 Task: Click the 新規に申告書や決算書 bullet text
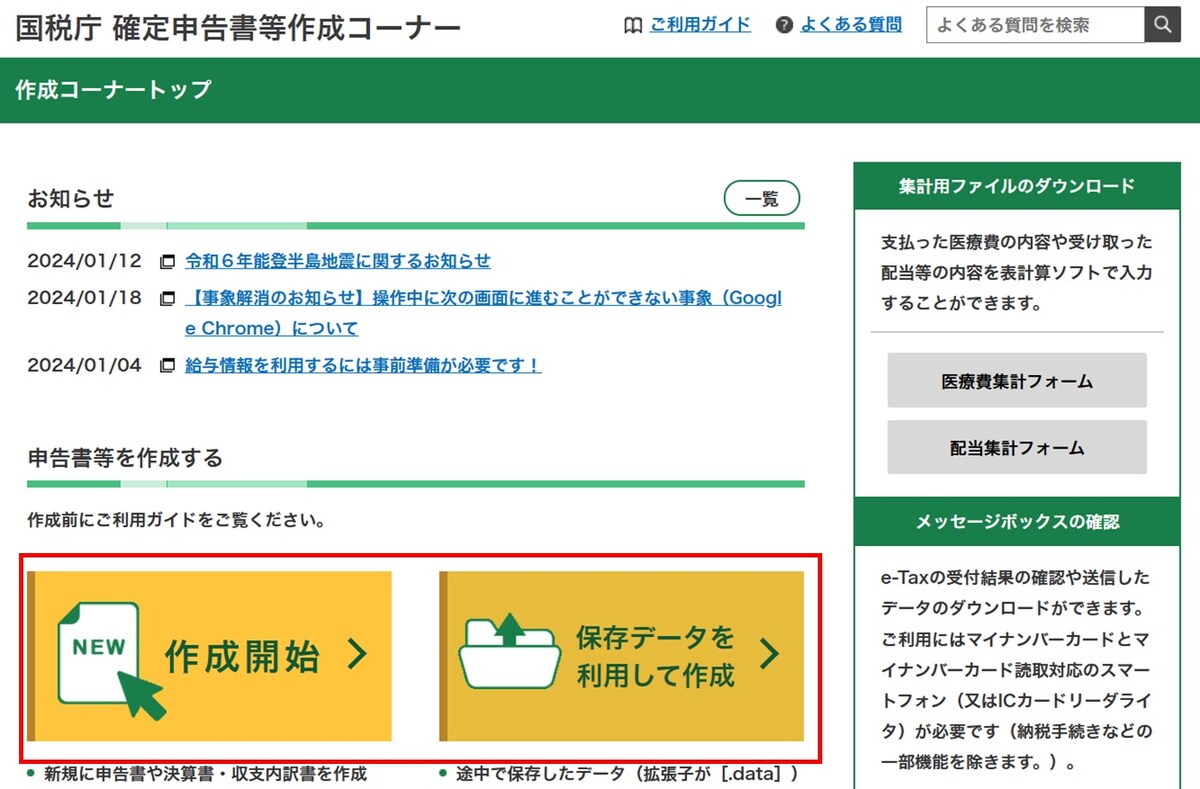(206, 774)
